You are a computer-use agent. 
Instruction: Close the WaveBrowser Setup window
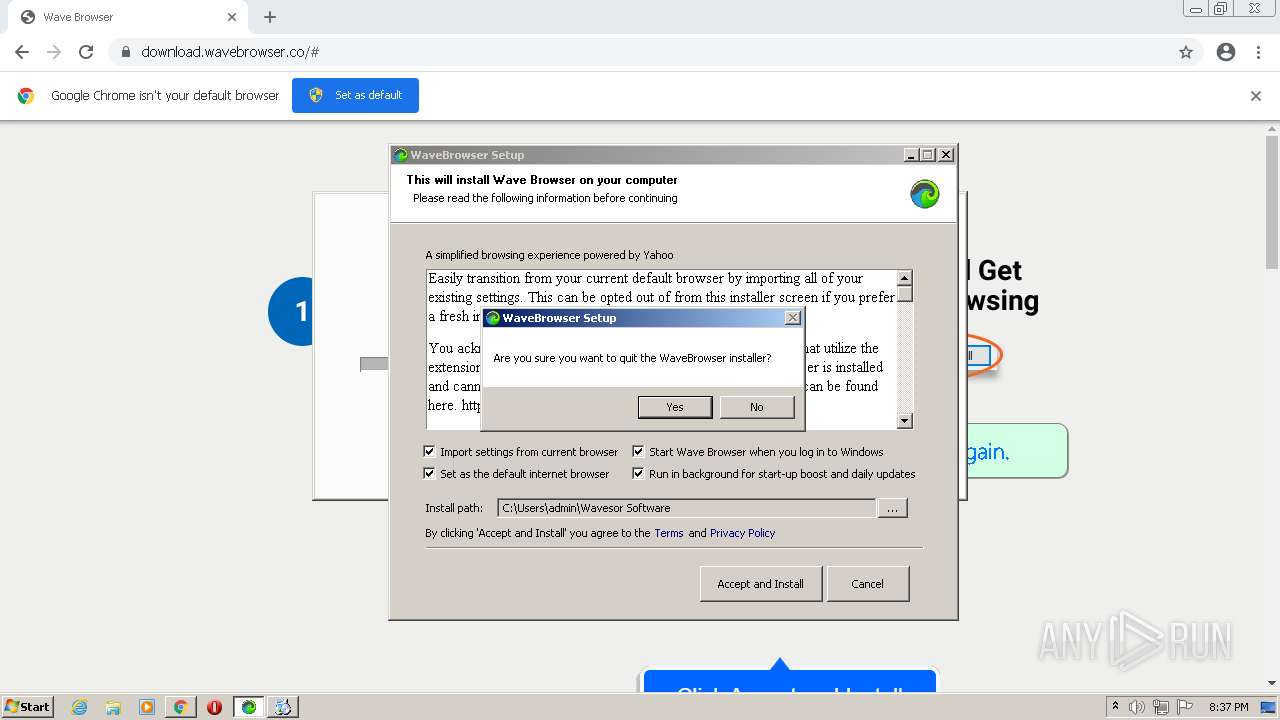click(x=946, y=155)
